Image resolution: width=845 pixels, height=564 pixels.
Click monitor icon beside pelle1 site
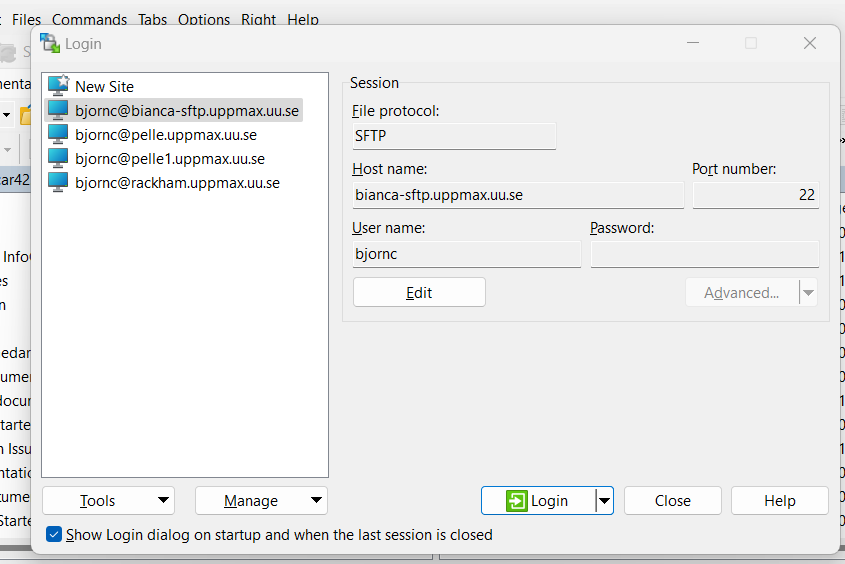pyautogui.click(x=58, y=158)
